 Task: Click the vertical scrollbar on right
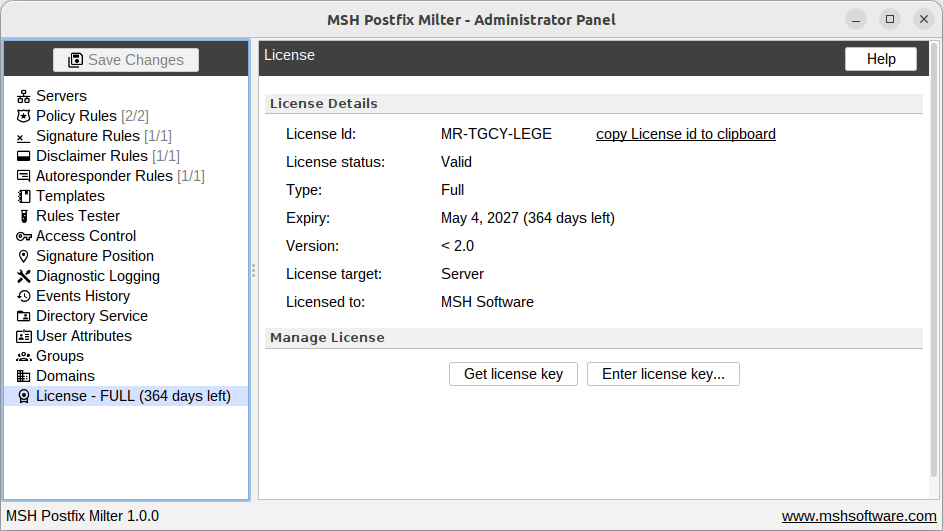934,262
